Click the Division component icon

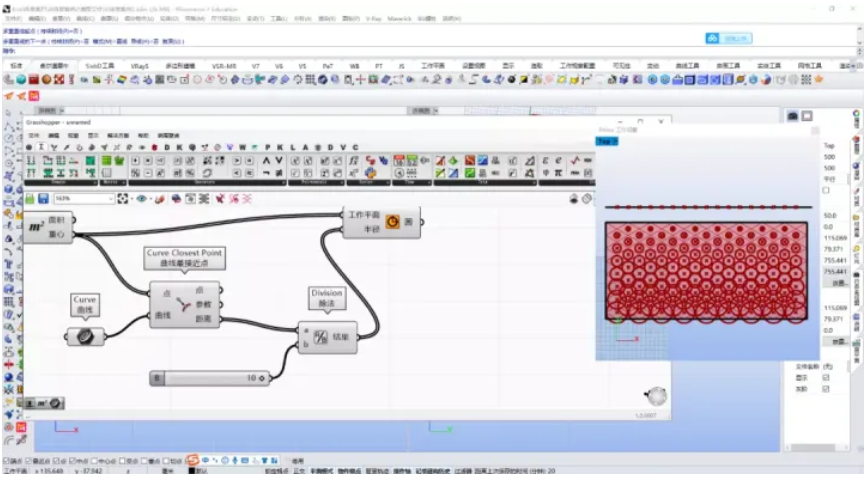pyautogui.click(x=322, y=337)
